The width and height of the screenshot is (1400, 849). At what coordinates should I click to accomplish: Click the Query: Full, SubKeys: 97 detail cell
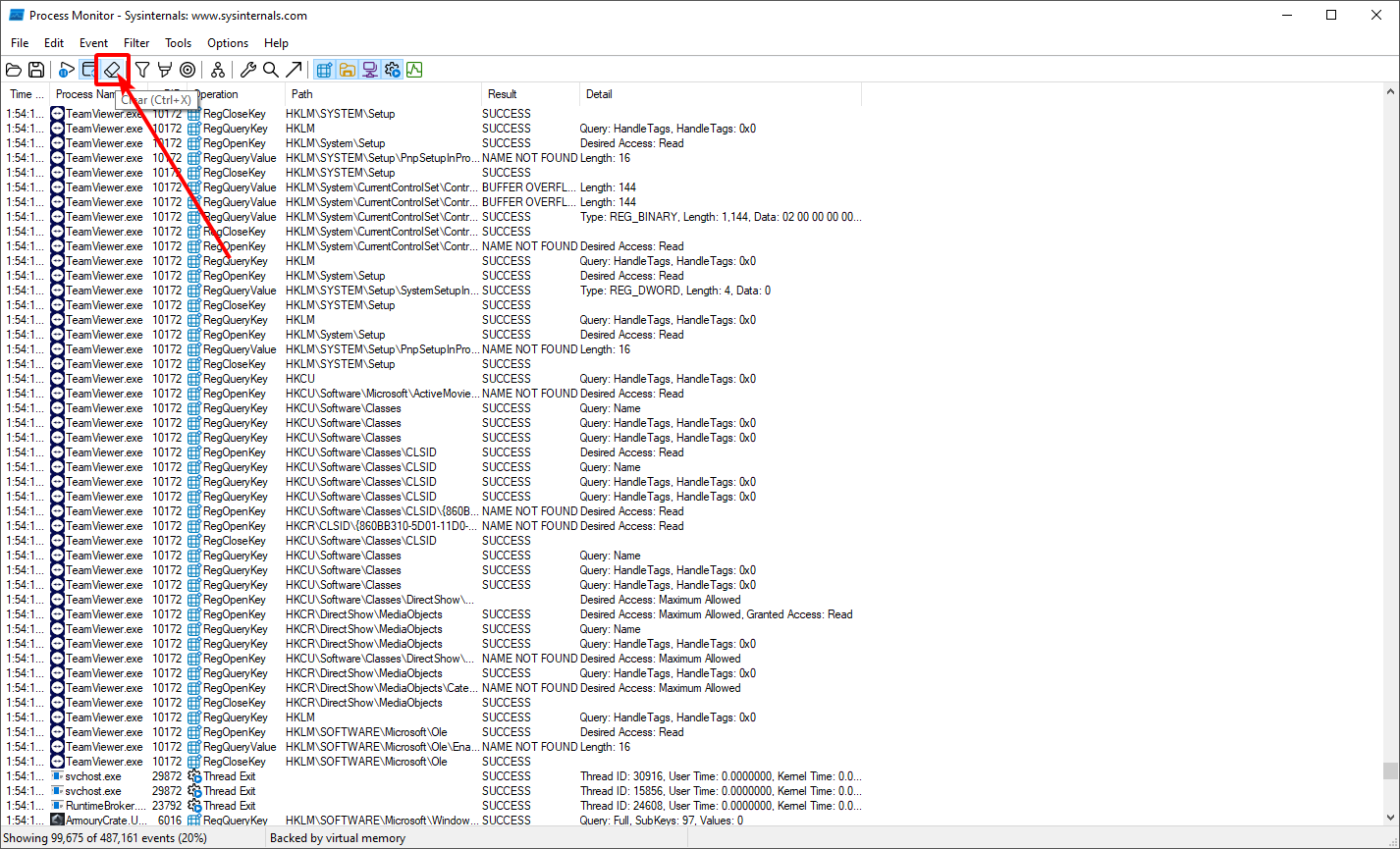coord(662,821)
